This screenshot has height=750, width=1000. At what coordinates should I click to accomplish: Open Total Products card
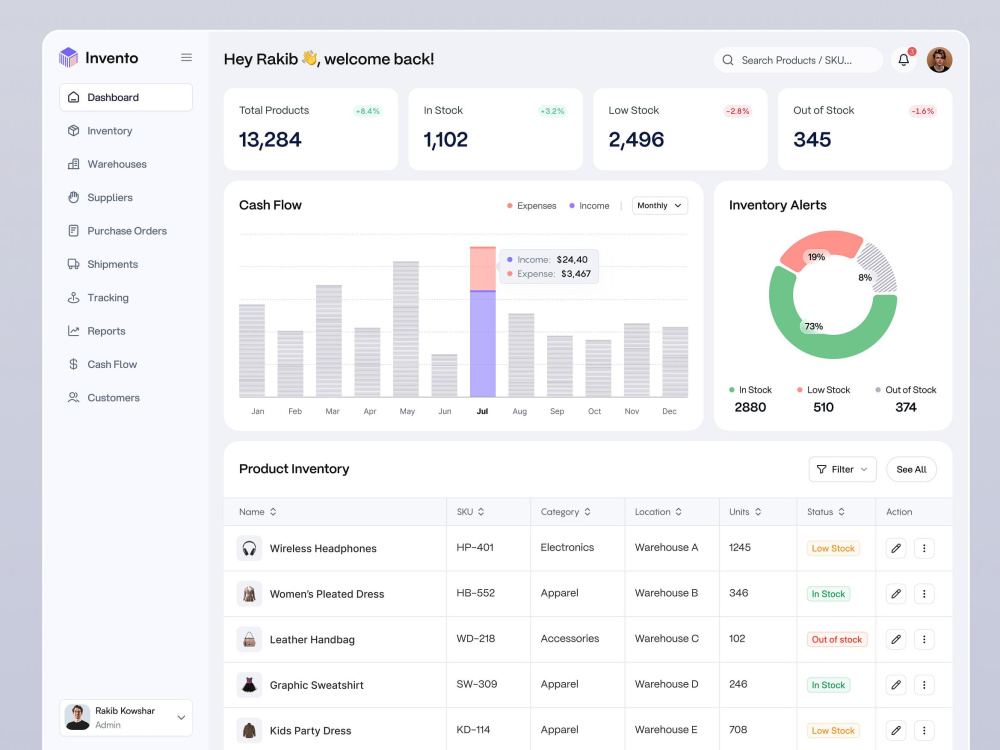311,129
